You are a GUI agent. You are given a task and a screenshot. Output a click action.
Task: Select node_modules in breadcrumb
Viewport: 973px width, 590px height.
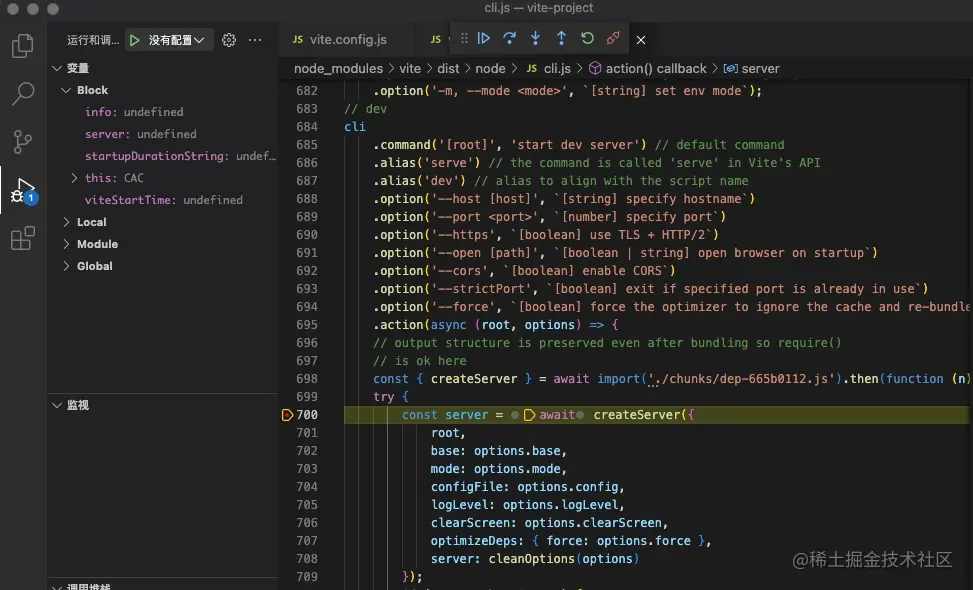338,68
